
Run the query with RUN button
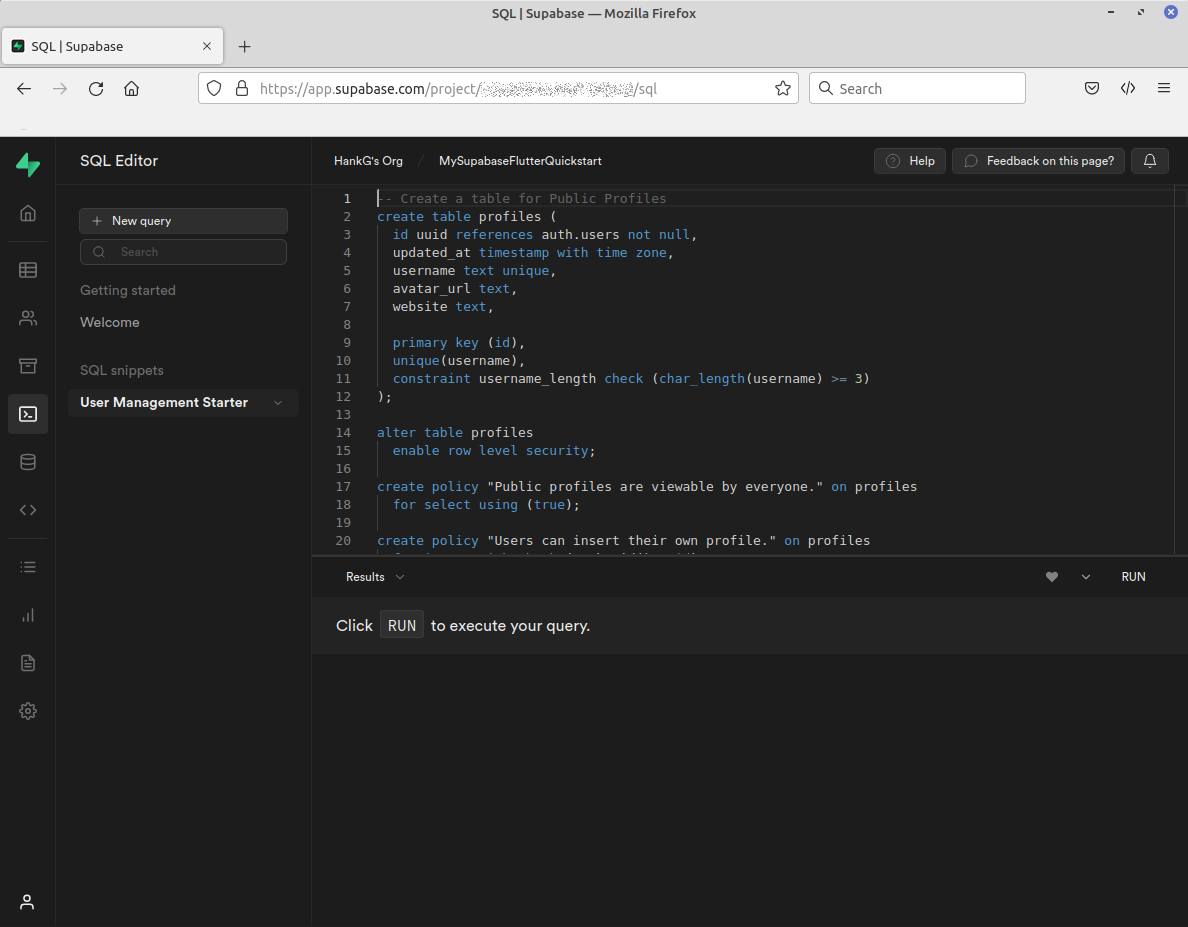click(1133, 577)
